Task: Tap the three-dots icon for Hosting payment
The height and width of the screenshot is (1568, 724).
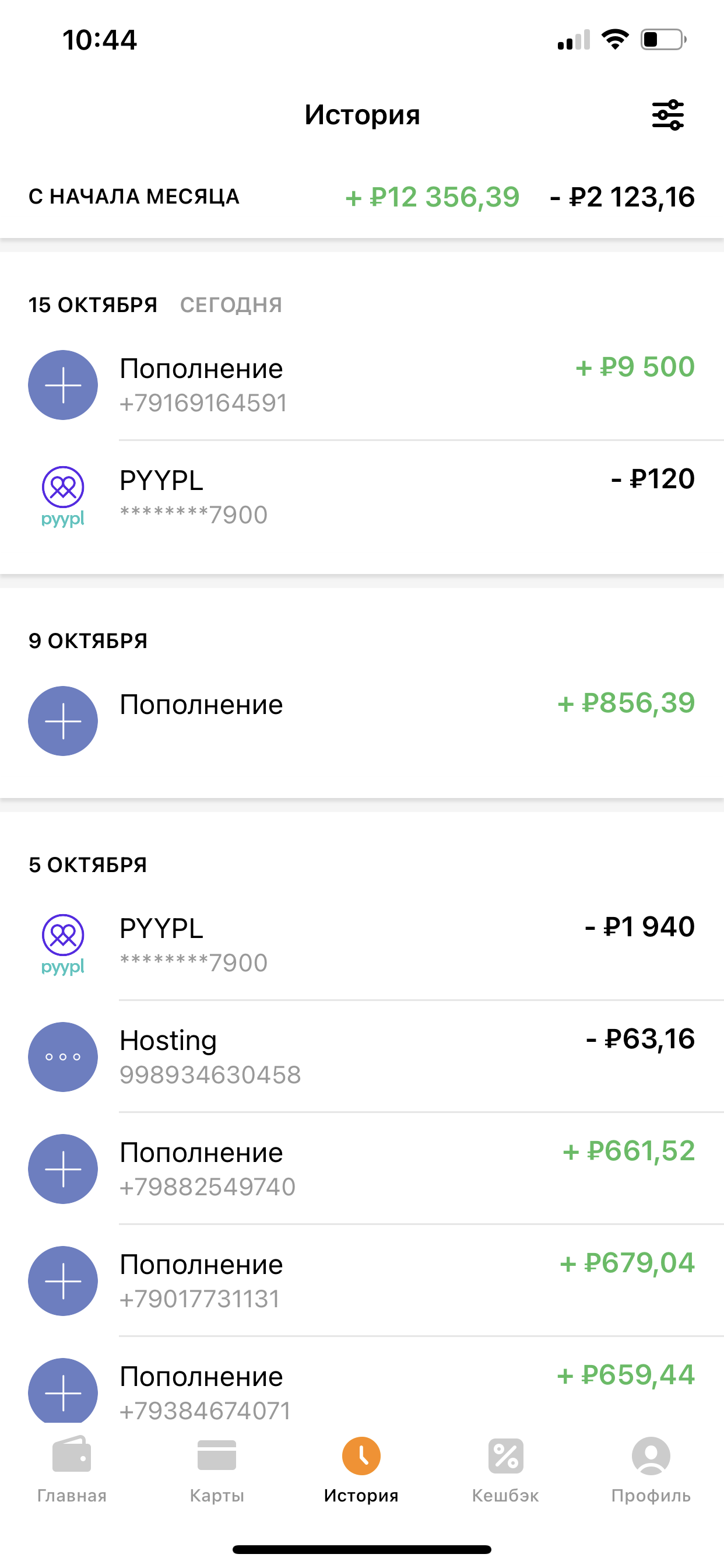Action: (64, 1056)
